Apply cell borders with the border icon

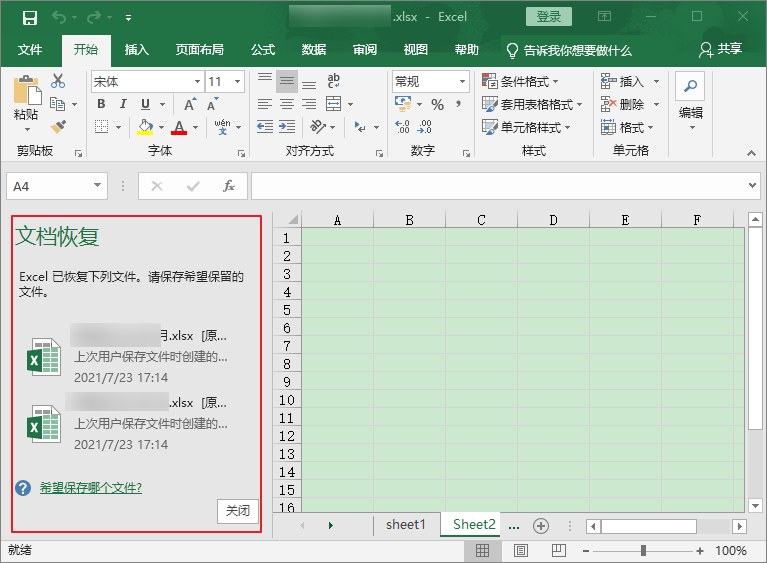point(101,127)
